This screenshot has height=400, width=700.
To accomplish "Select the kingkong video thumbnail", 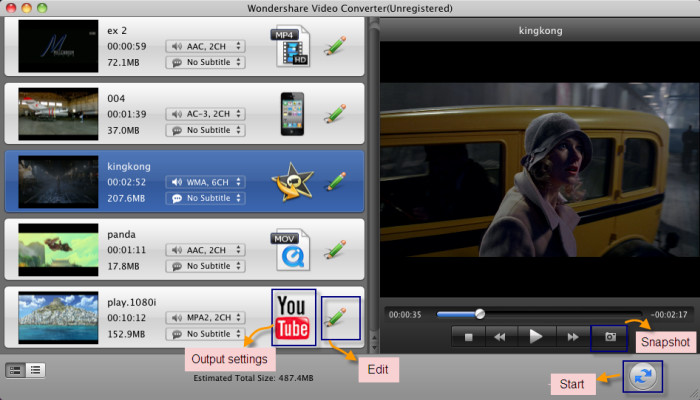I will (x=58, y=182).
